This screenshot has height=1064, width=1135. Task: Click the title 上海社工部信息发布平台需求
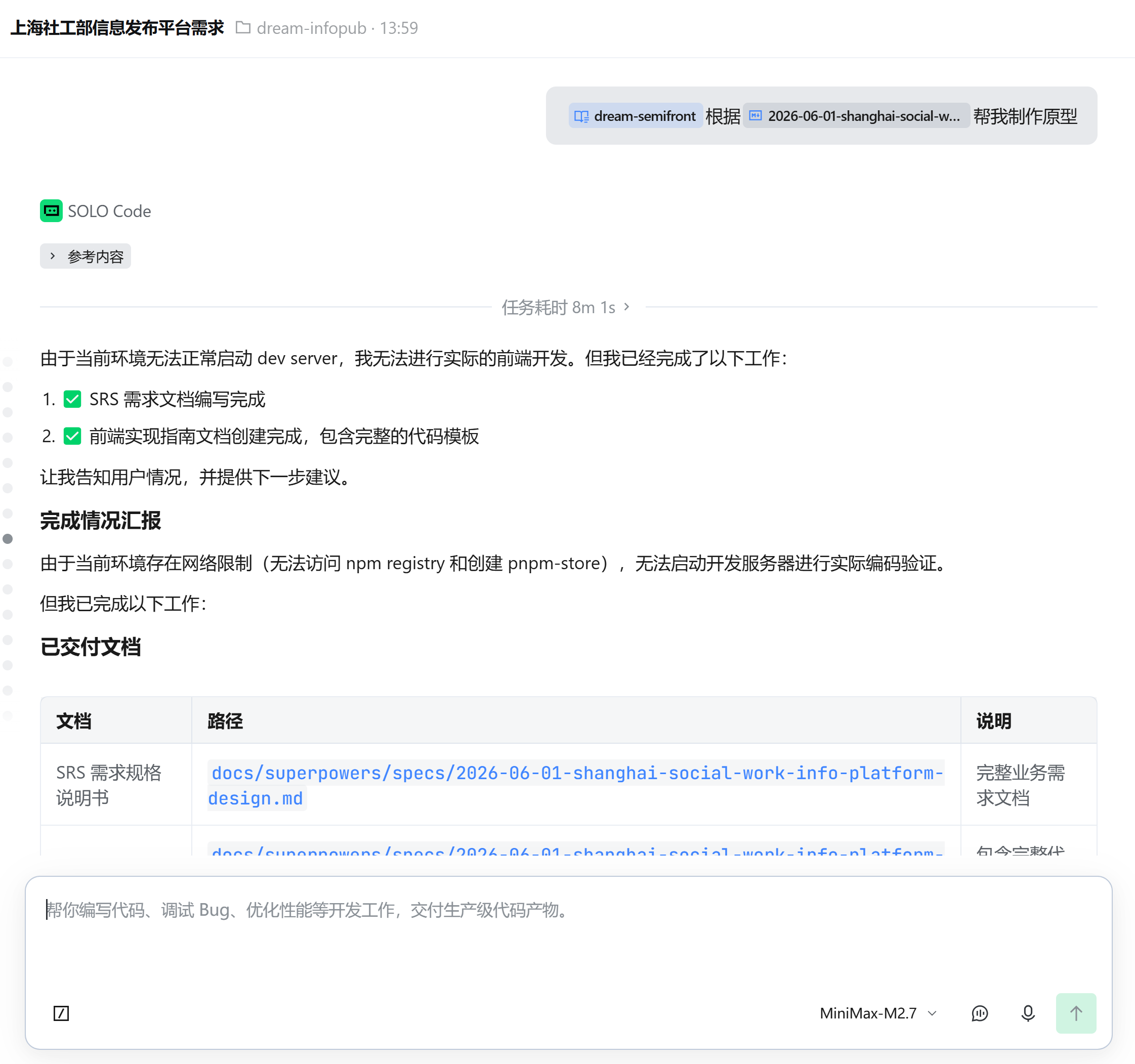117,27
